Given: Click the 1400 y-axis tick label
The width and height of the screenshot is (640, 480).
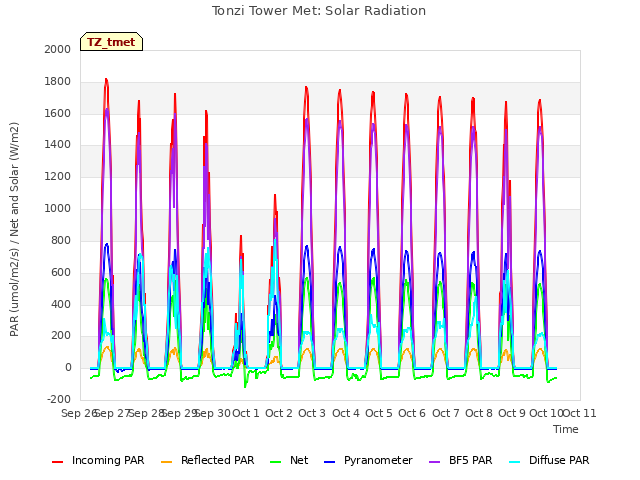Looking at the screenshot, I should point(58,145).
